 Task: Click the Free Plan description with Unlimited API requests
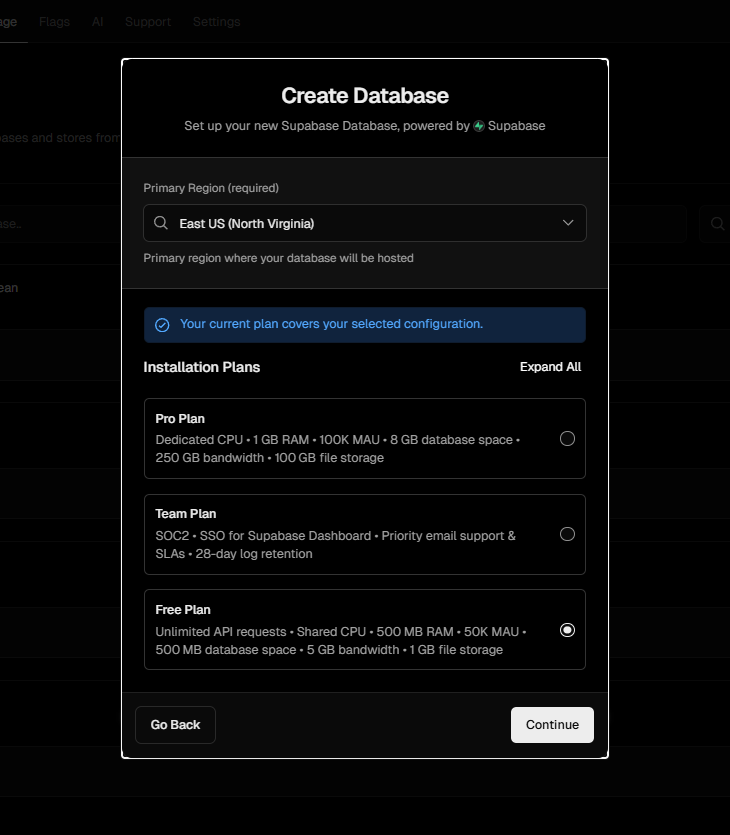tap(341, 641)
